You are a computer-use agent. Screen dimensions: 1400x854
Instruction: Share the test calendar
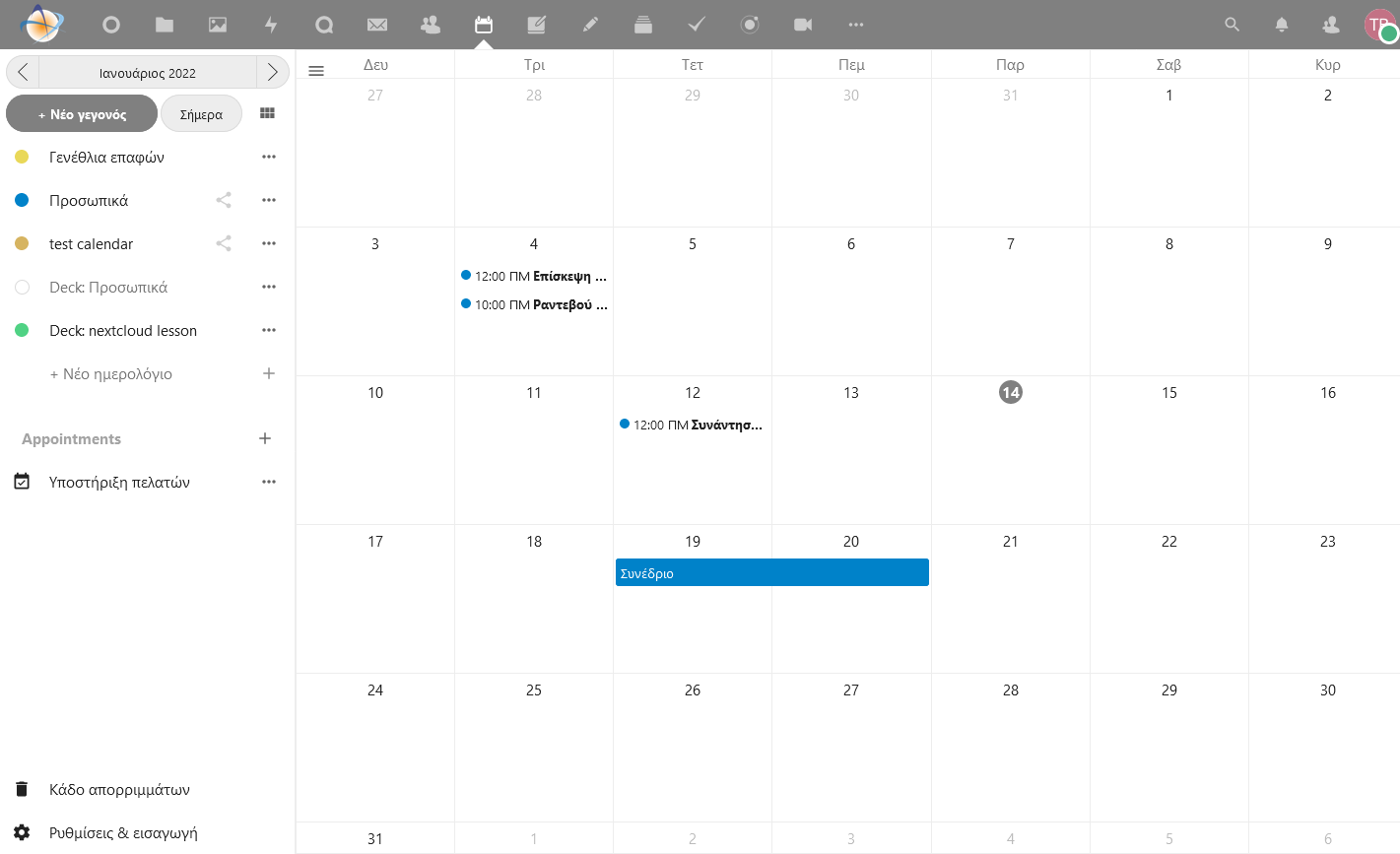pyautogui.click(x=224, y=243)
